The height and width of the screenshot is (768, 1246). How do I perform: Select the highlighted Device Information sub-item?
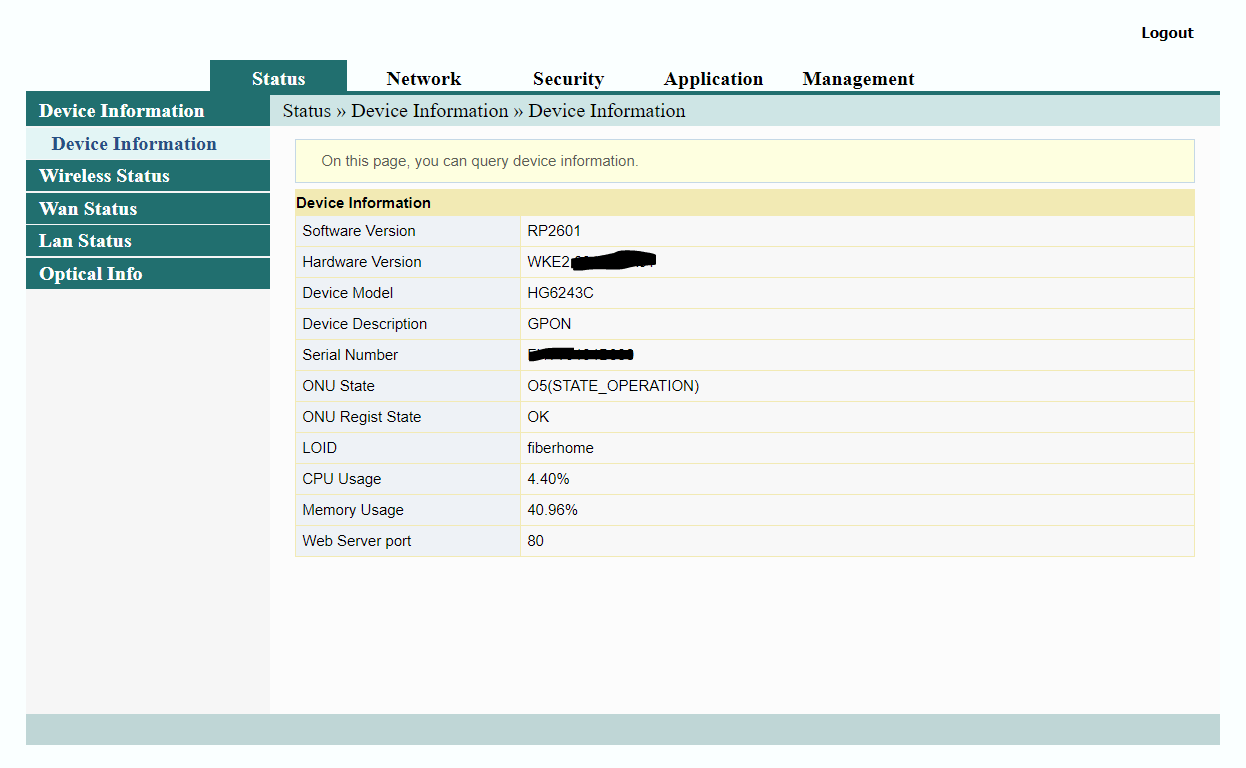[133, 143]
